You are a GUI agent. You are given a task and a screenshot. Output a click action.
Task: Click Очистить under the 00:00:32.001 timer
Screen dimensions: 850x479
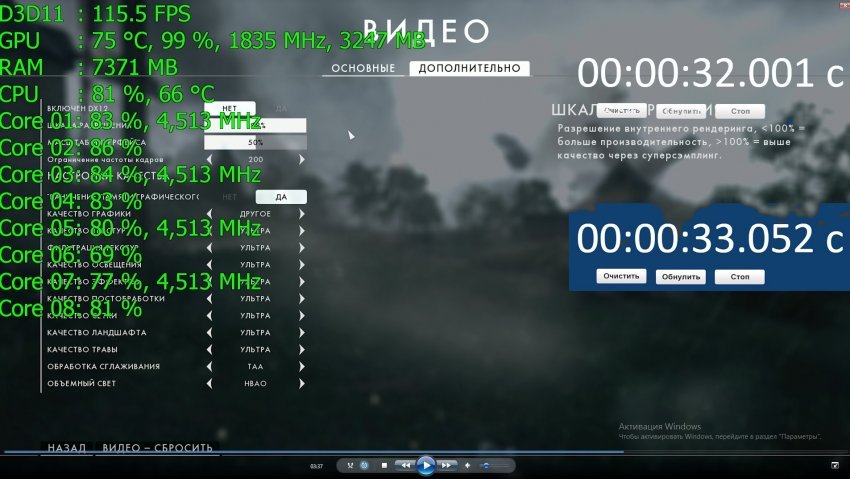622,111
